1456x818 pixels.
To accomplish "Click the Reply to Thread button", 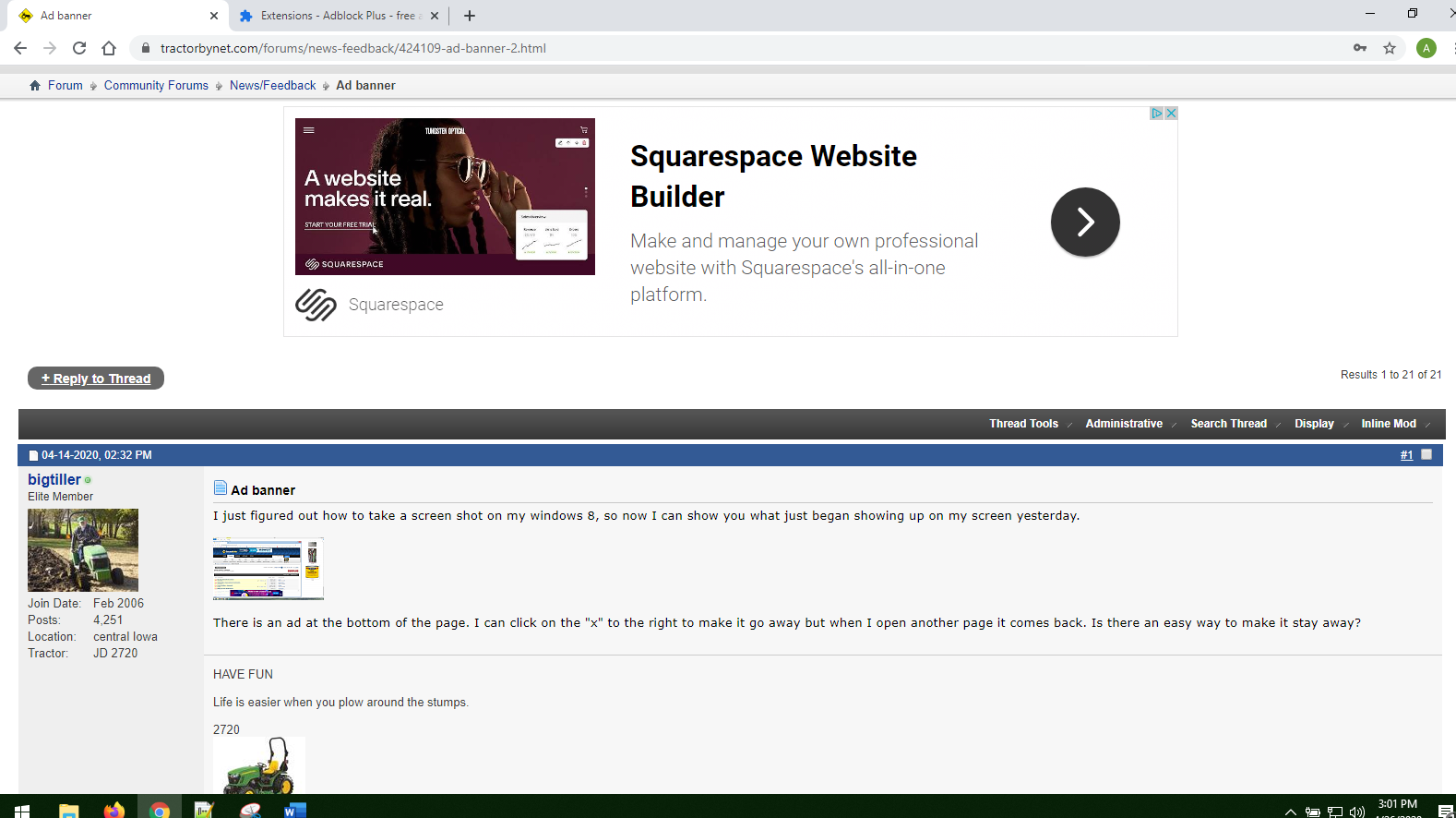I will pyautogui.click(x=96, y=379).
